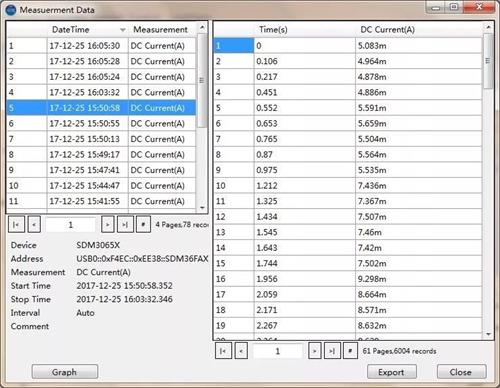The image size is (500, 388).
Task: Click the jump-to-page button beside 61 Pages
Action: pyautogui.click(x=350, y=351)
